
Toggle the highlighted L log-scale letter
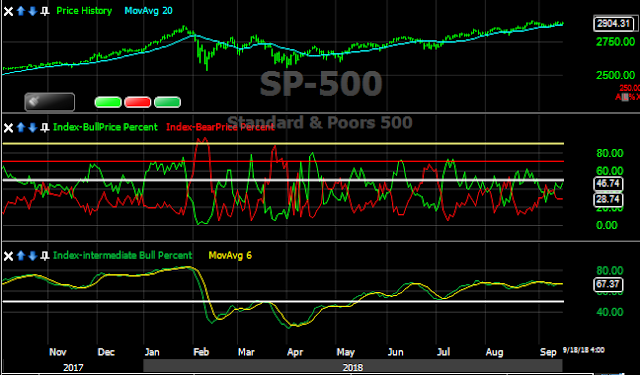pyautogui.click(x=624, y=97)
